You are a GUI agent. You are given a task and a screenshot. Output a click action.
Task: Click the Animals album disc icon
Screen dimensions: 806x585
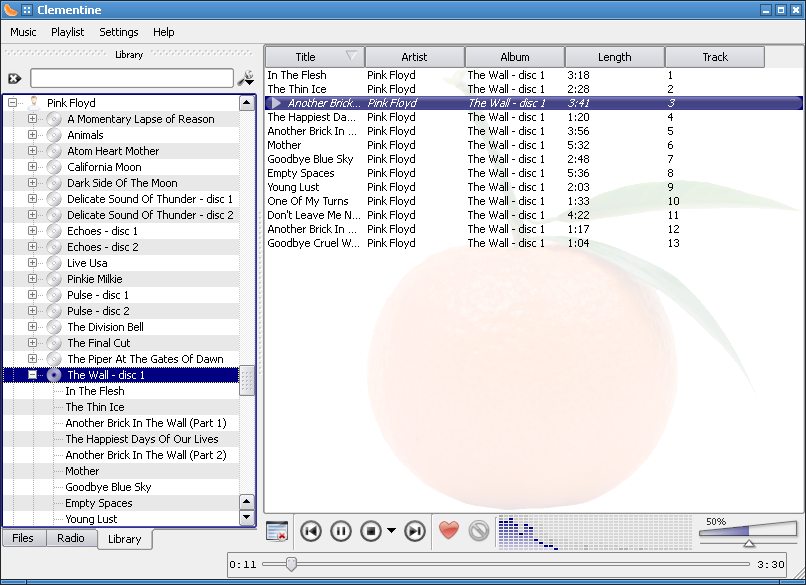coord(54,135)
